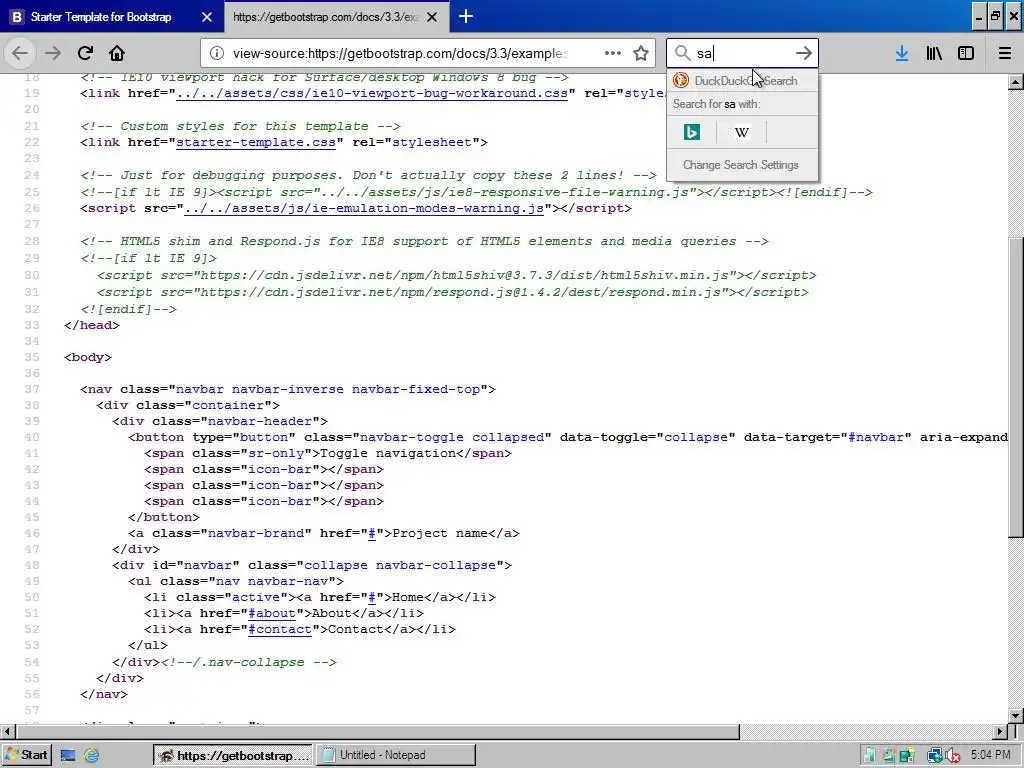Screen dimensions: 1024x768
Task: Open the ie-emulation-modes-warning.js link
Action: [x=364, y=208]
